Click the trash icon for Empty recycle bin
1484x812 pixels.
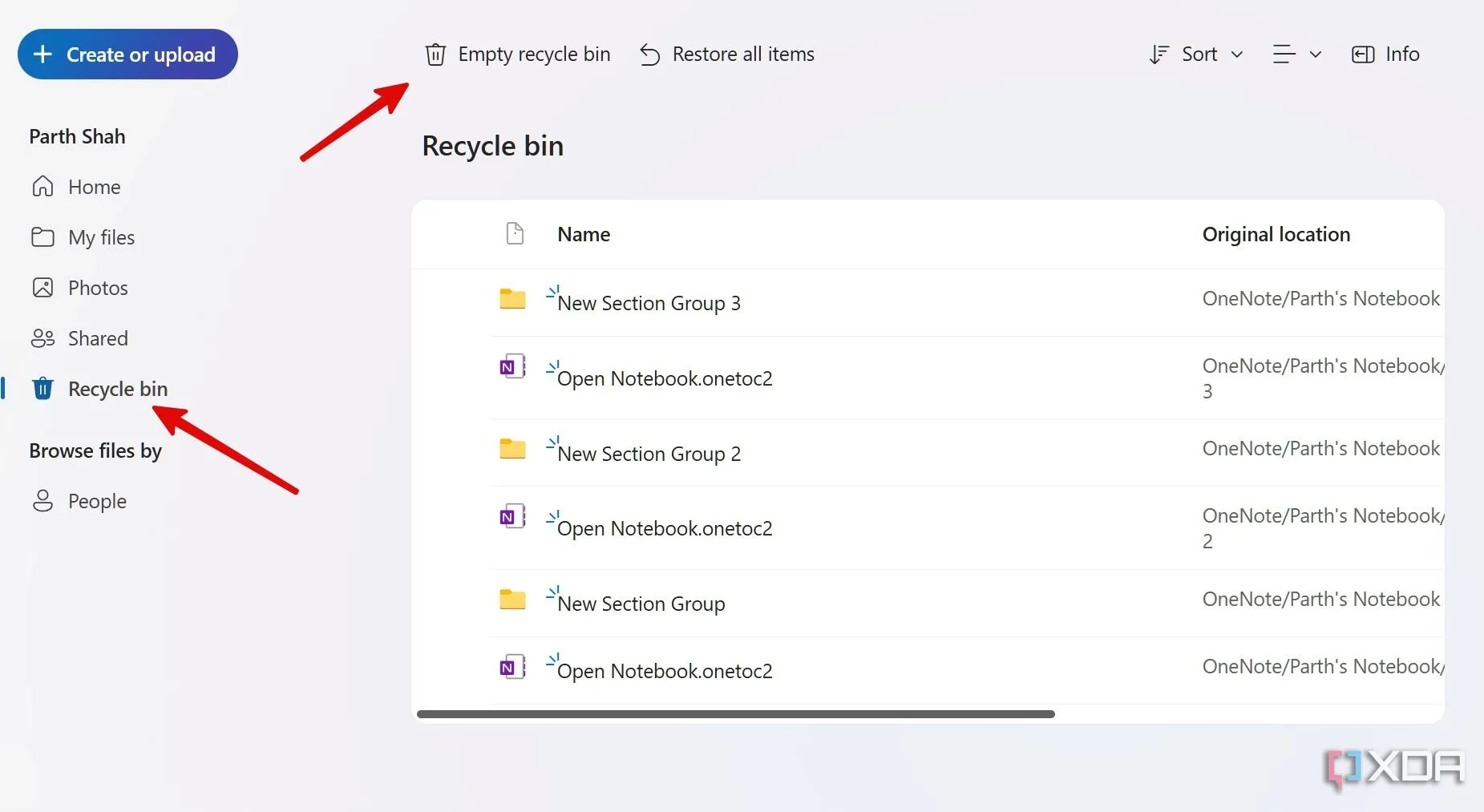click(435, 55)
